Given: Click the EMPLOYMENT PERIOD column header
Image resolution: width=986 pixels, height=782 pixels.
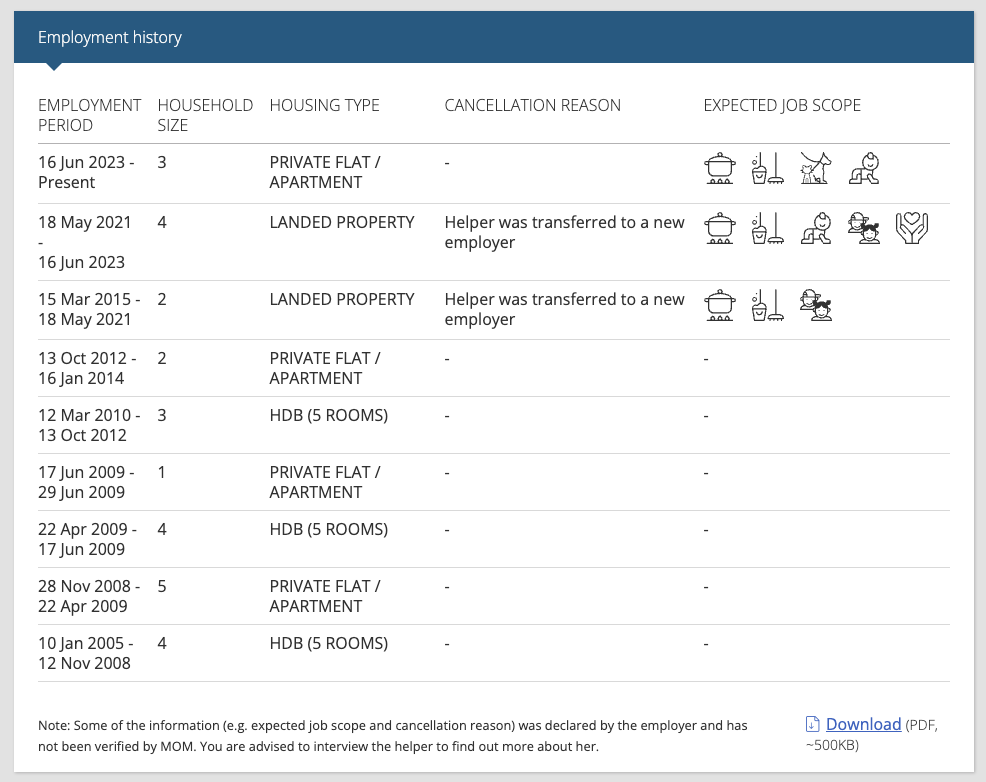Looking at the screenshot, I should tap(89, 115).
